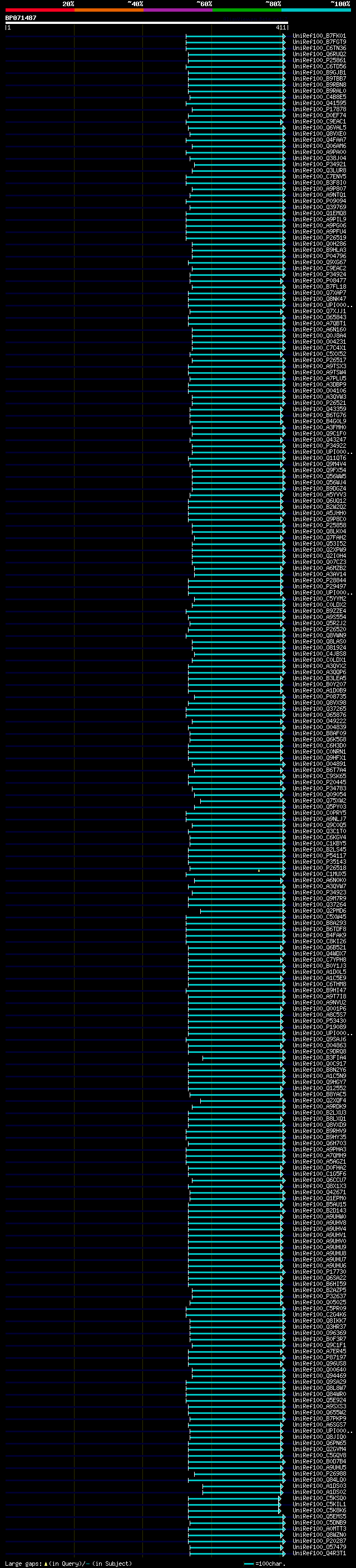Select the UniRef100_P26518 label
This screenshot has width=356, height=1568.
pos(319,868)
